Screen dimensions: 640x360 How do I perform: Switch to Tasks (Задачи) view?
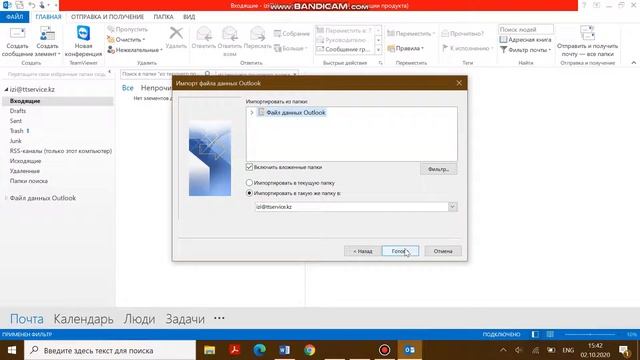coord(185,319)
